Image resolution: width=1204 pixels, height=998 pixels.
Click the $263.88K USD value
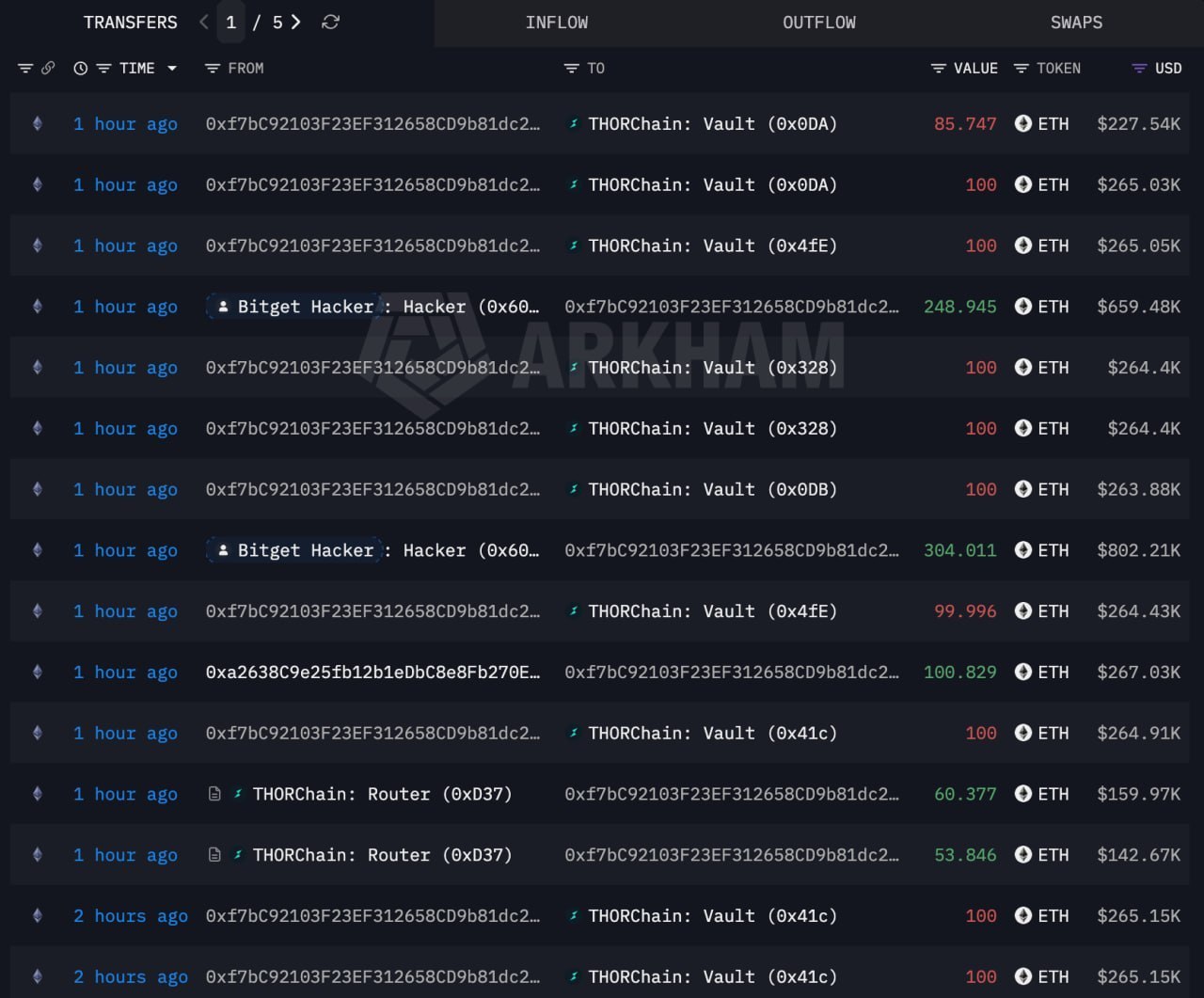coord(1138,489)
